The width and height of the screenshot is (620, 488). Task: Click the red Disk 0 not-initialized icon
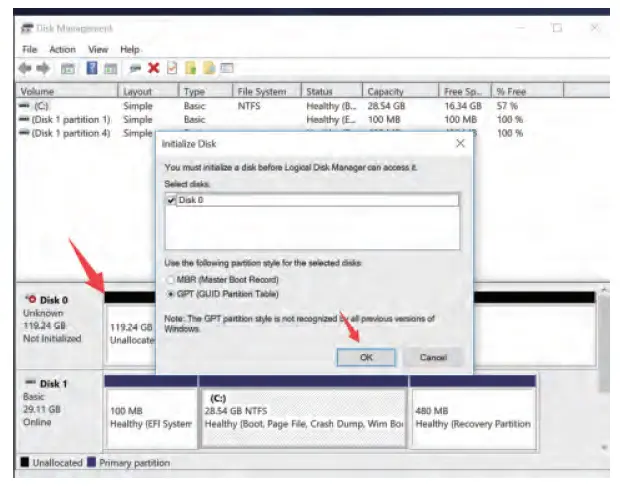pos(30,299)
